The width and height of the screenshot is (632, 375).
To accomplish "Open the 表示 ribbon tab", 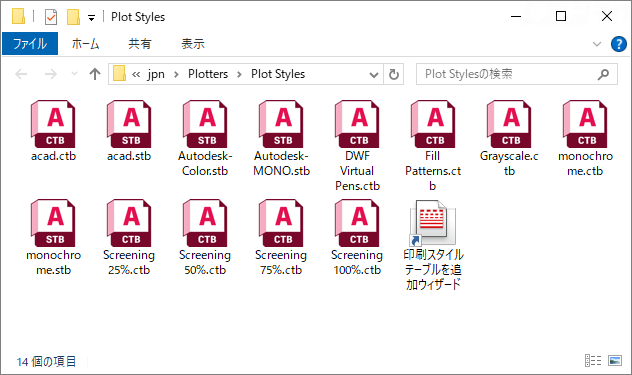I will coord(193,44).
